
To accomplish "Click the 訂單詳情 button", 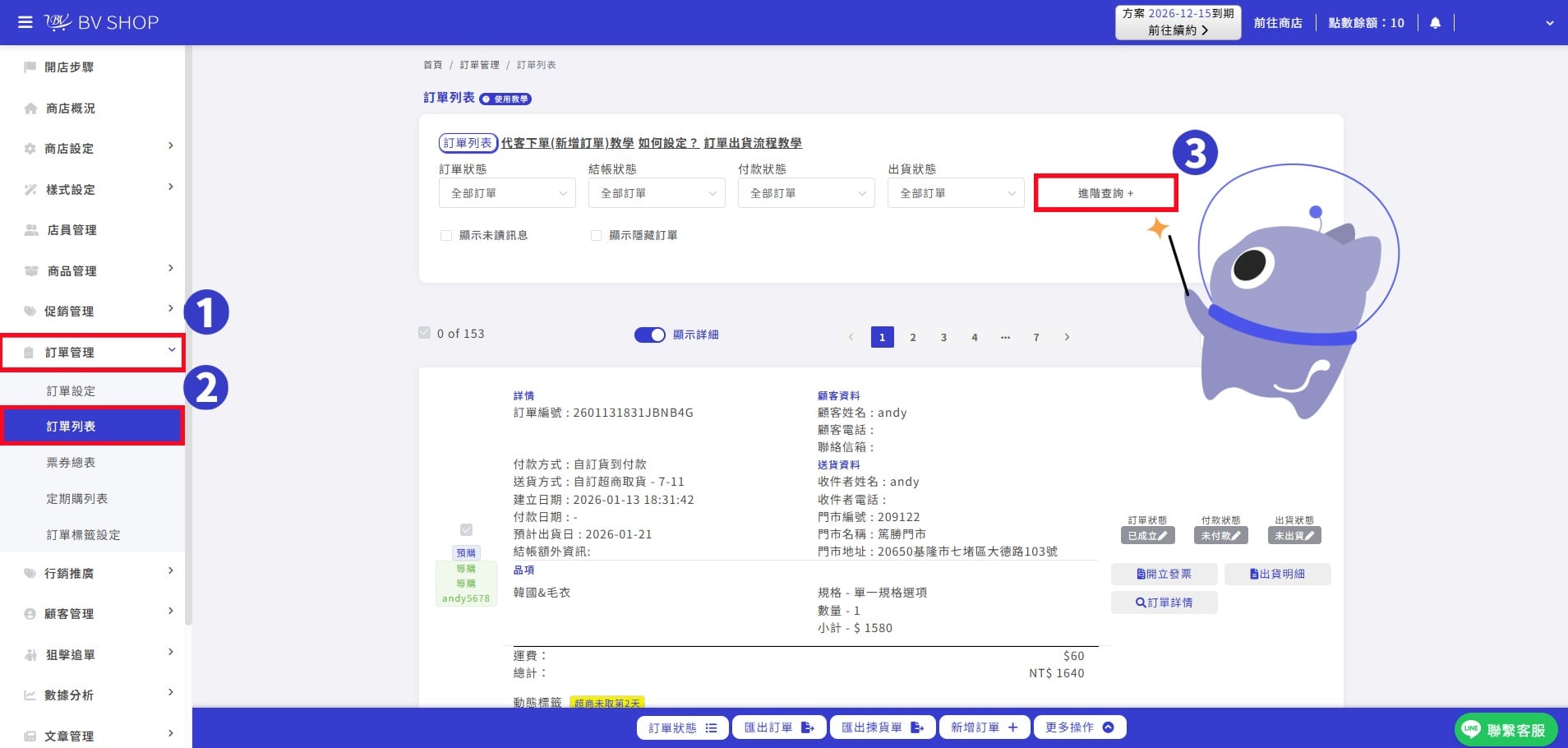I will tap(1164, 603).
